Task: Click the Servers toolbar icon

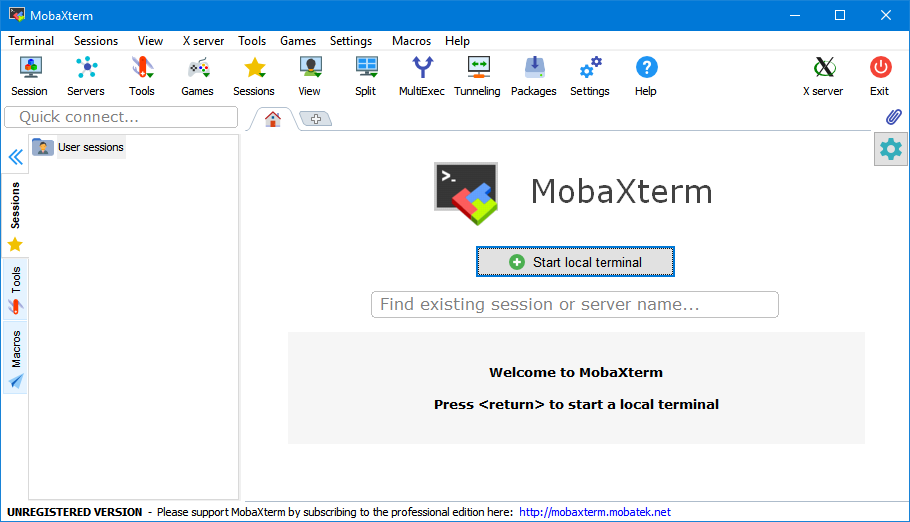Action: tap(86, 76)
